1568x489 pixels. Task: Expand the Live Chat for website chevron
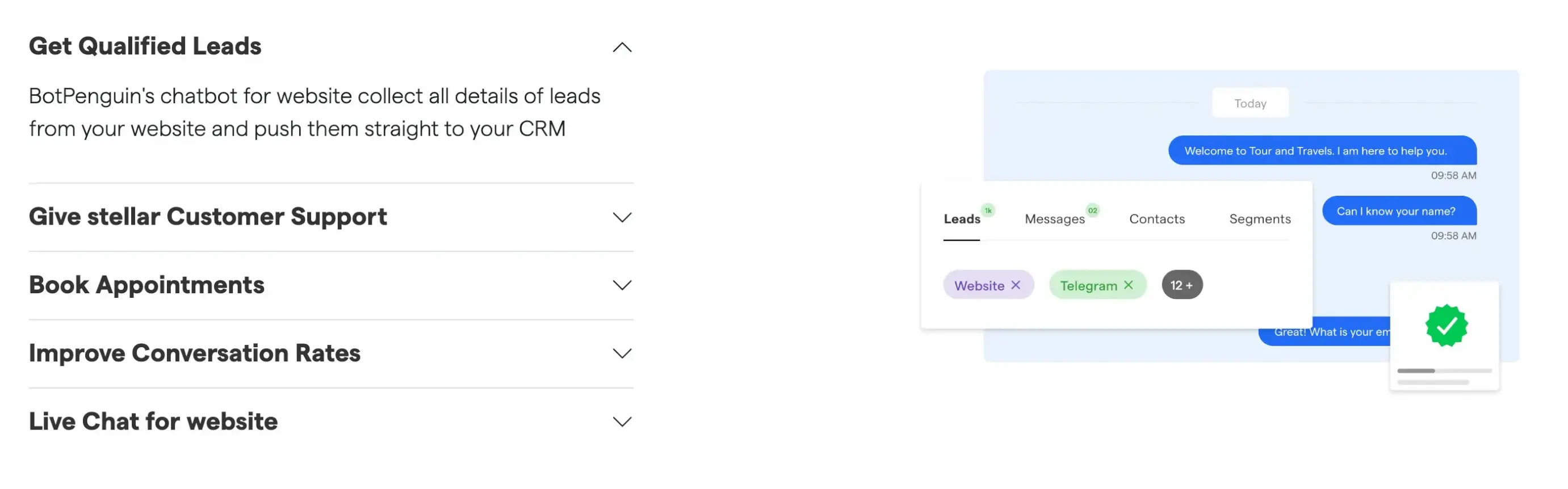click(622, 421)
